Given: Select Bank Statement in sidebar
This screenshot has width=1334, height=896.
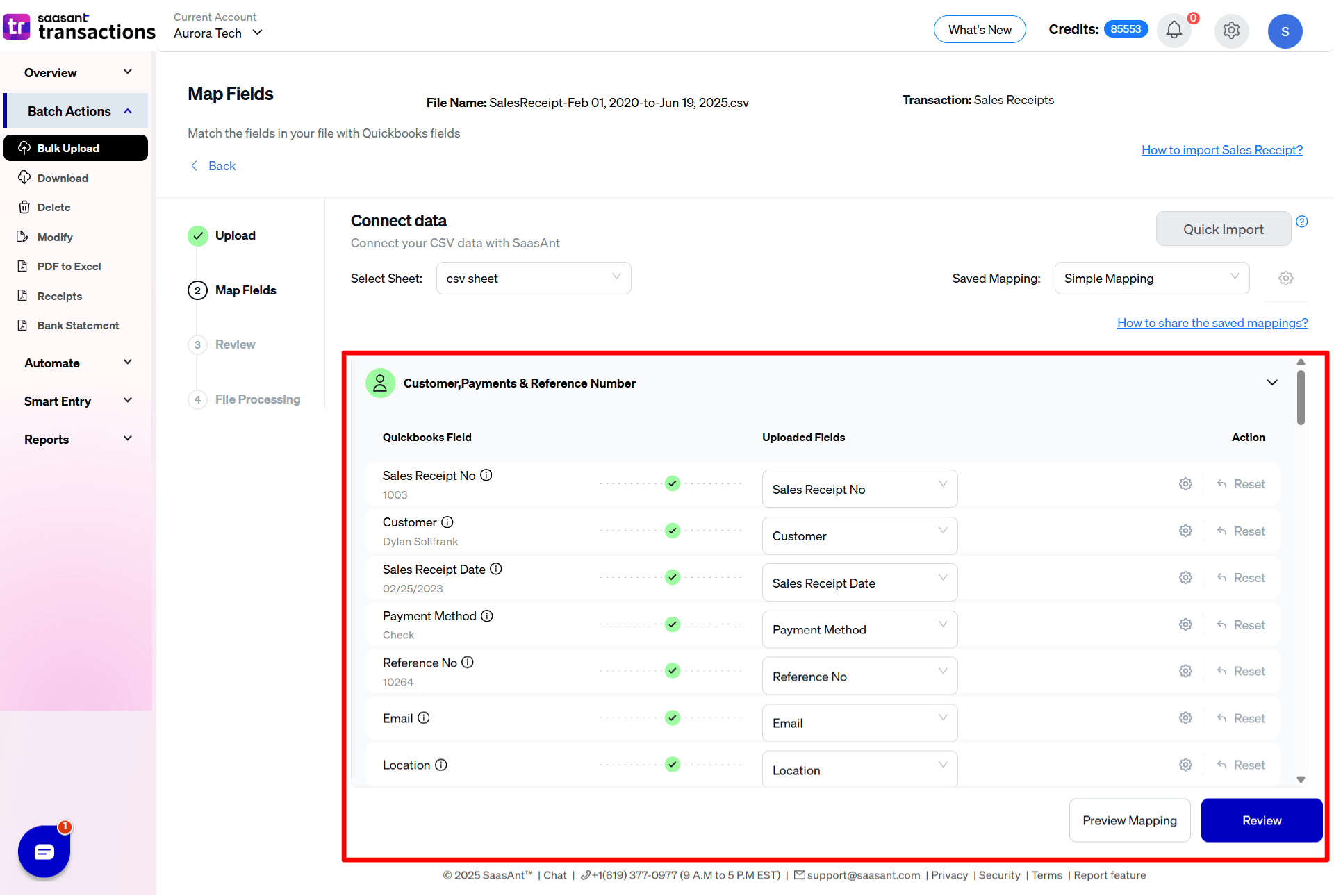Looking at the screenshot, I should [78, 325].
